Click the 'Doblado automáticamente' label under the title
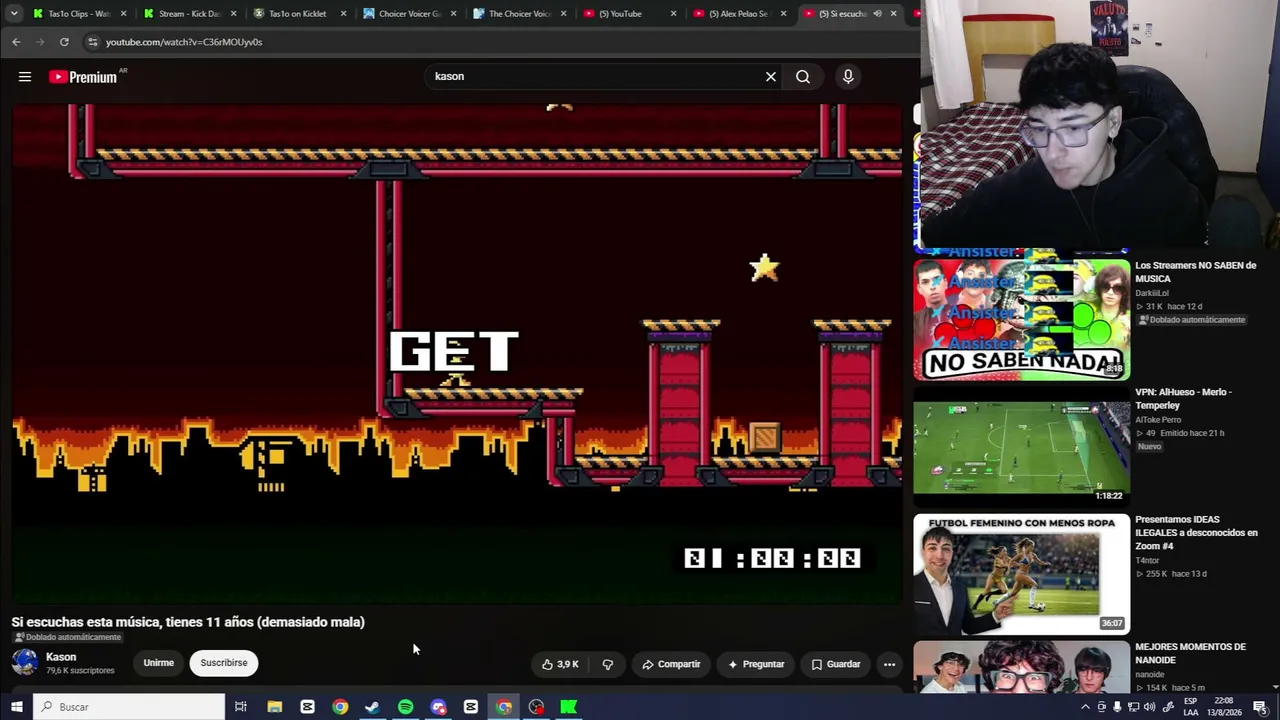1280x720 pixels. (x=68, y=637)
